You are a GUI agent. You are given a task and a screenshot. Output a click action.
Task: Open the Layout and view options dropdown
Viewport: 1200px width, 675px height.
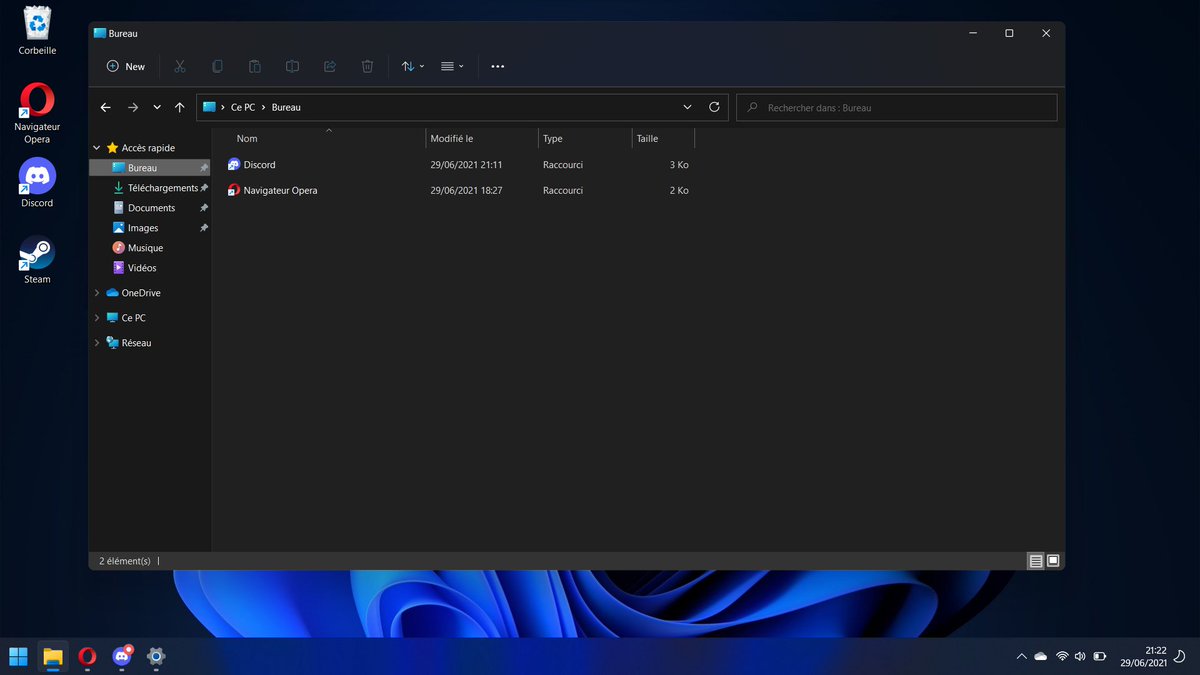(452, 66)
